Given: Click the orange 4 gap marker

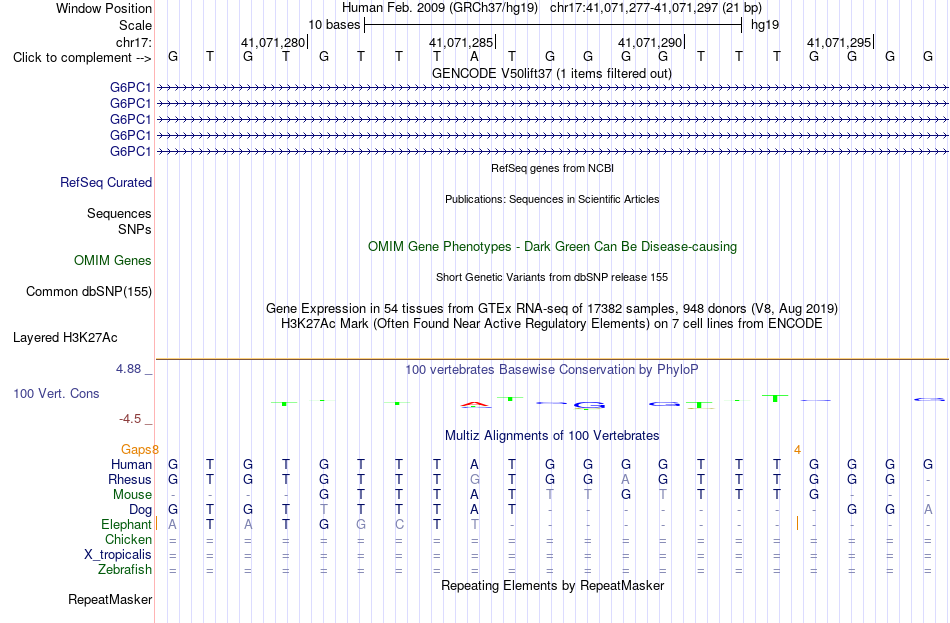Looking at the screenshot, I should click(797, 450).
